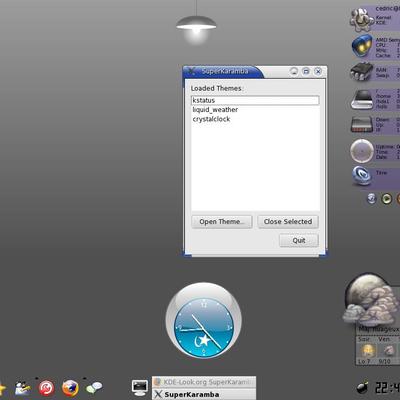The height and width of the screenshot is (400, 400).
Task: Click the X logo icon in SuperKaramba's title bar
Action: pos(191,71)
